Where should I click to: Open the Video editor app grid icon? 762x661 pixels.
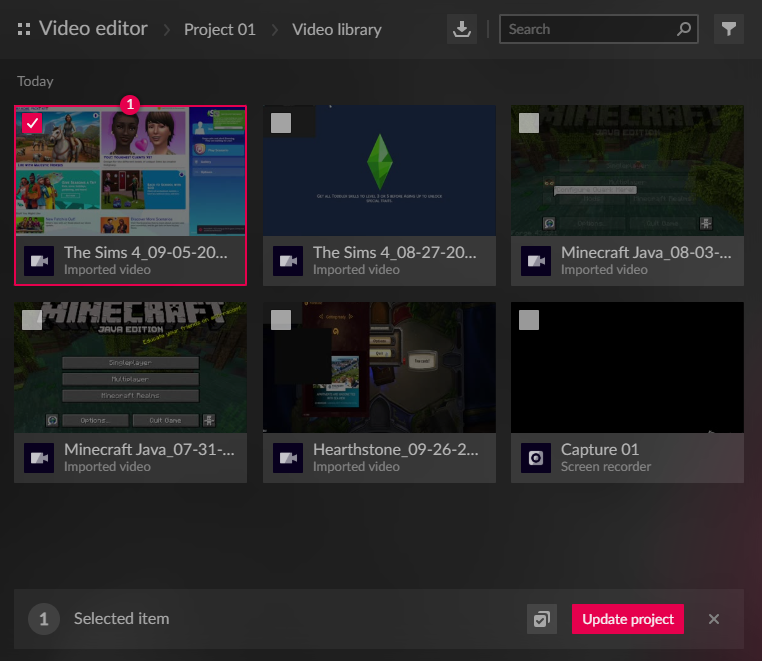pos(24,29)
